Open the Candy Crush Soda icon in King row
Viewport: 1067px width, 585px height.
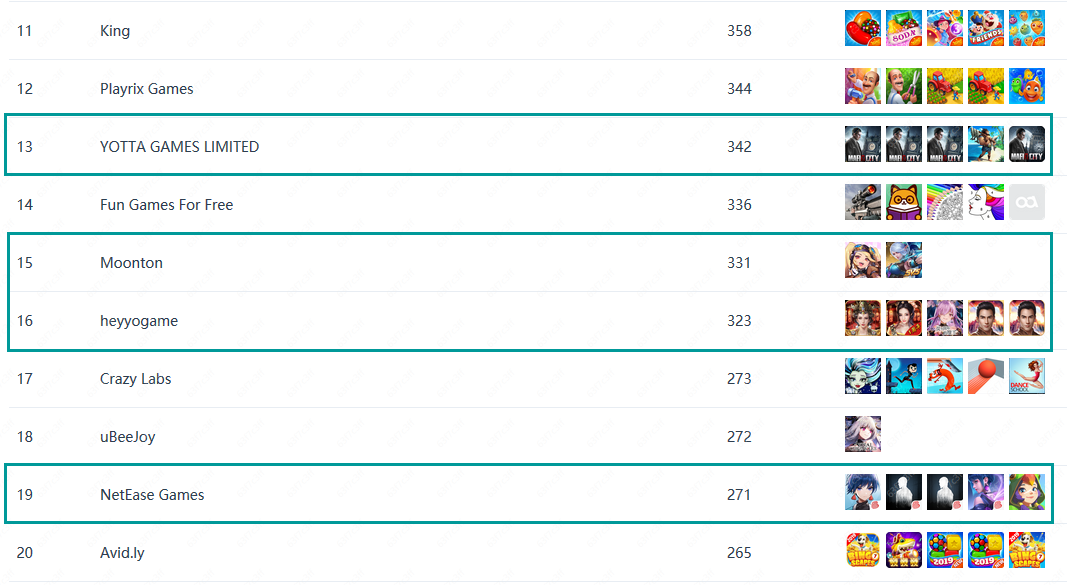tap(904, 28)
